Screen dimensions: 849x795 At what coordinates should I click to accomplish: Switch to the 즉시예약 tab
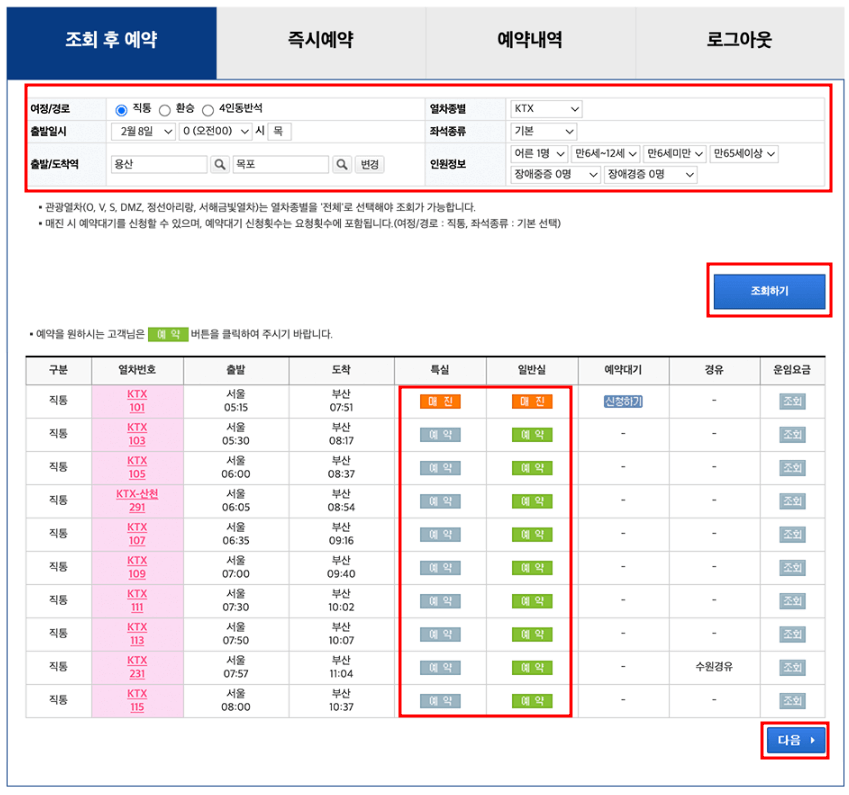pyautogui.click(x=318, y=38)
